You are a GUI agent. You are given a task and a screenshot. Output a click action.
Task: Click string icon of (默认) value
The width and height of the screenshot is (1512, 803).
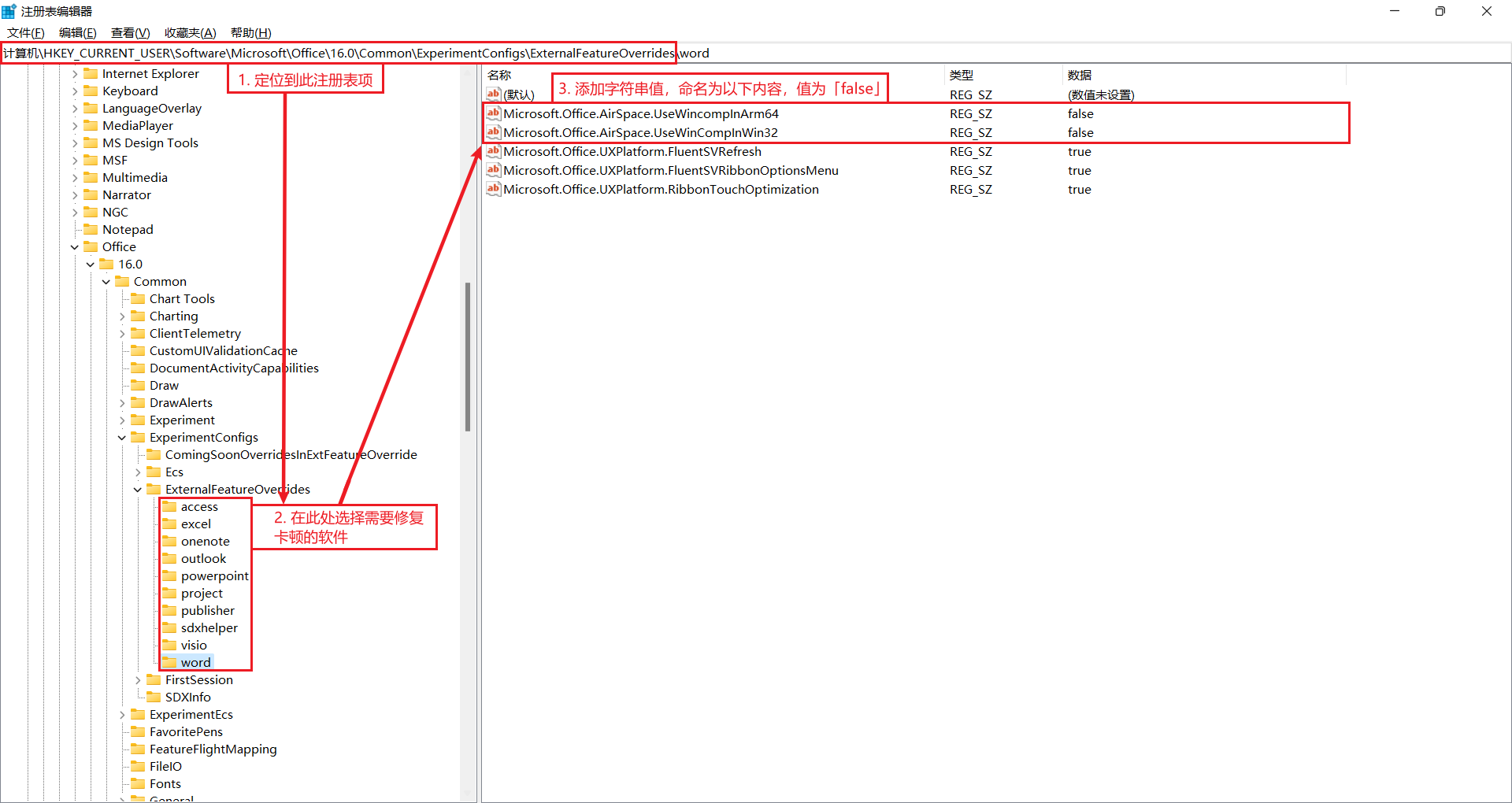(x=494, y=94)
